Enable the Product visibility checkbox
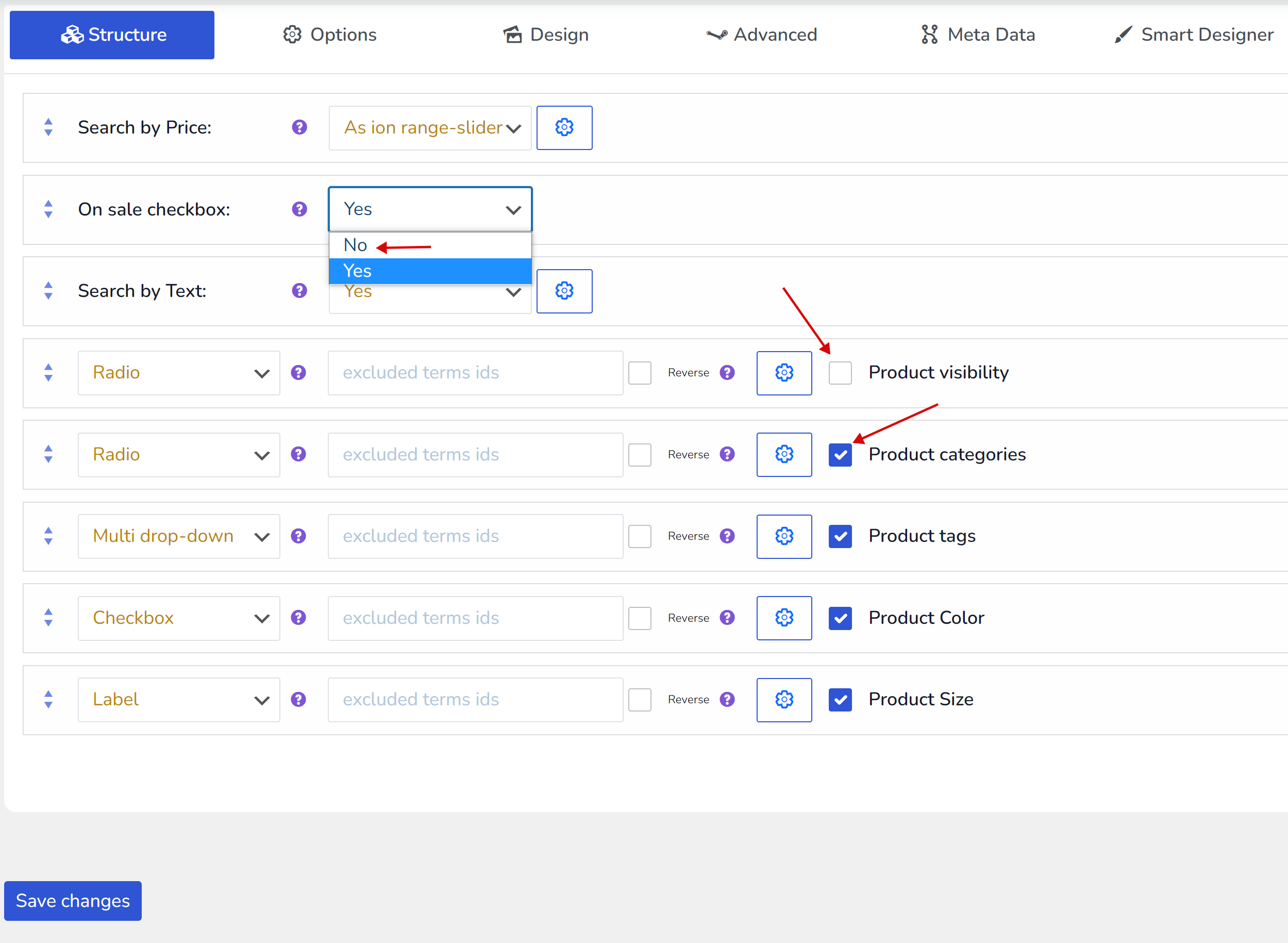The image size is (1288, 943). coord(840,373)
